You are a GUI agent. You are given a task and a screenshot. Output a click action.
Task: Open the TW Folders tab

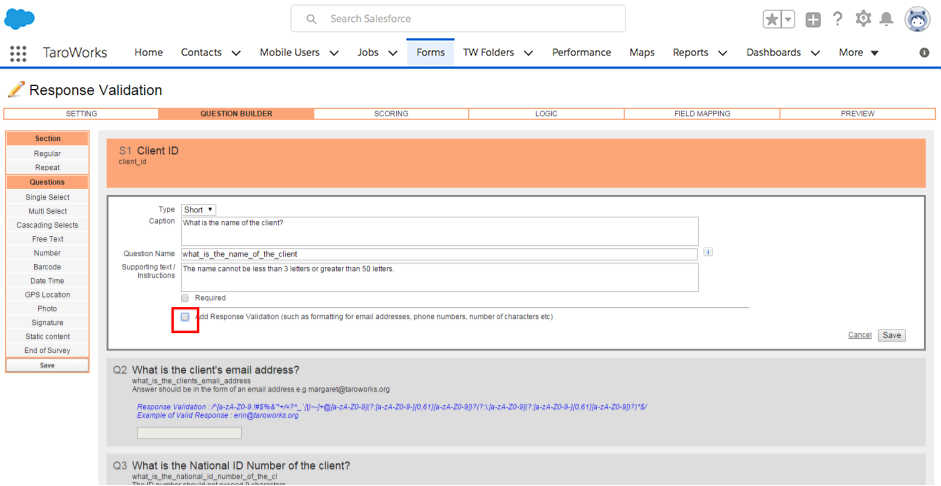click(x=489, y=52)
